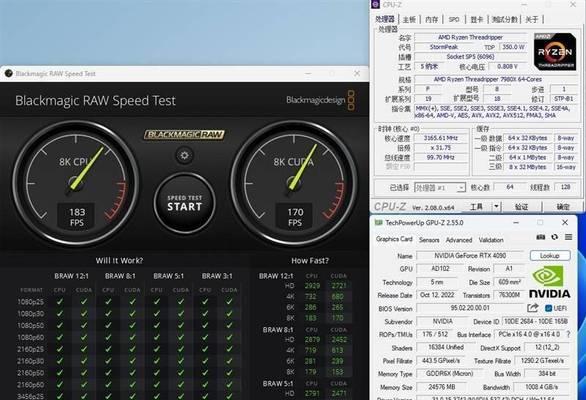The height and width of the screenshot is (400, 586).
Task: Switch to CPU-Z 处理器 tab
Action: [x=385, y=19]
